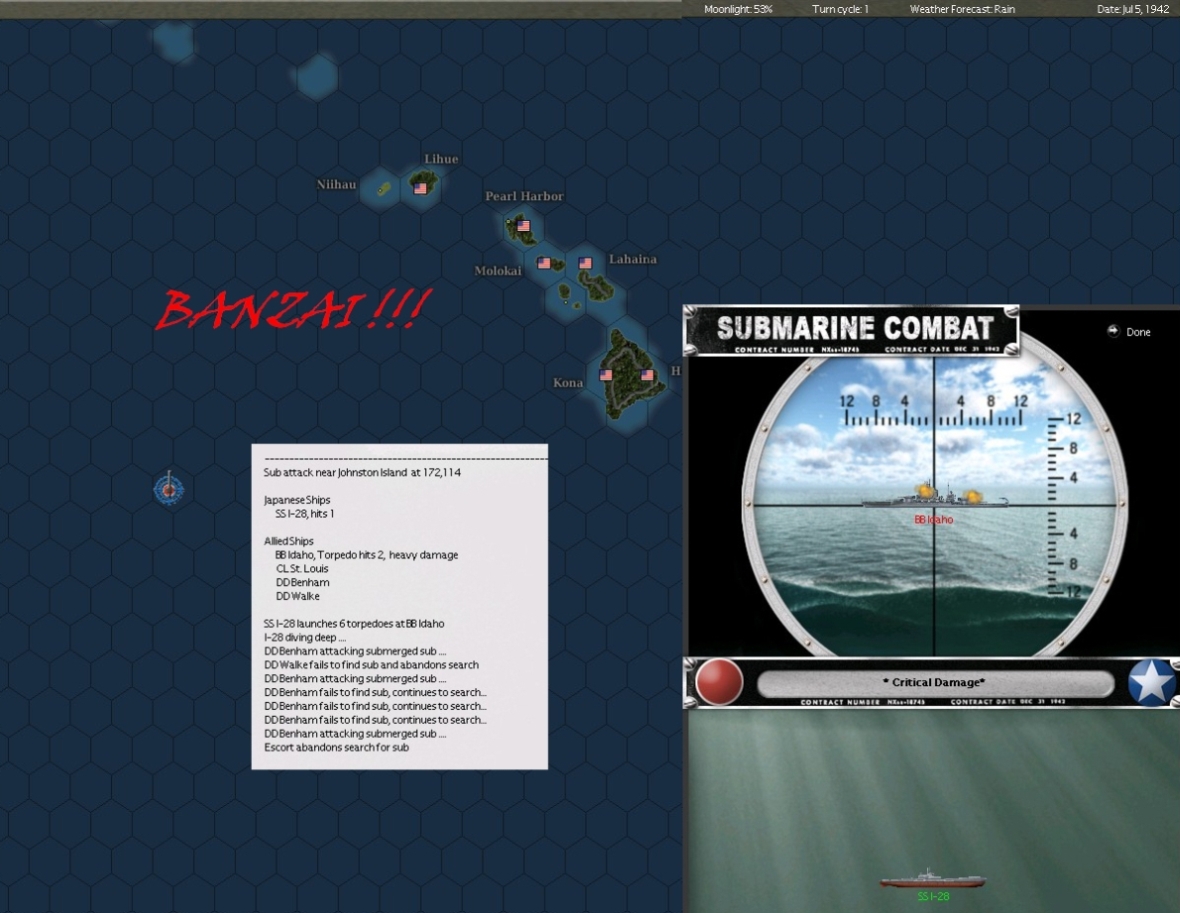Click the 'Sub attack near Johnston Island' line

click(362, 473)
